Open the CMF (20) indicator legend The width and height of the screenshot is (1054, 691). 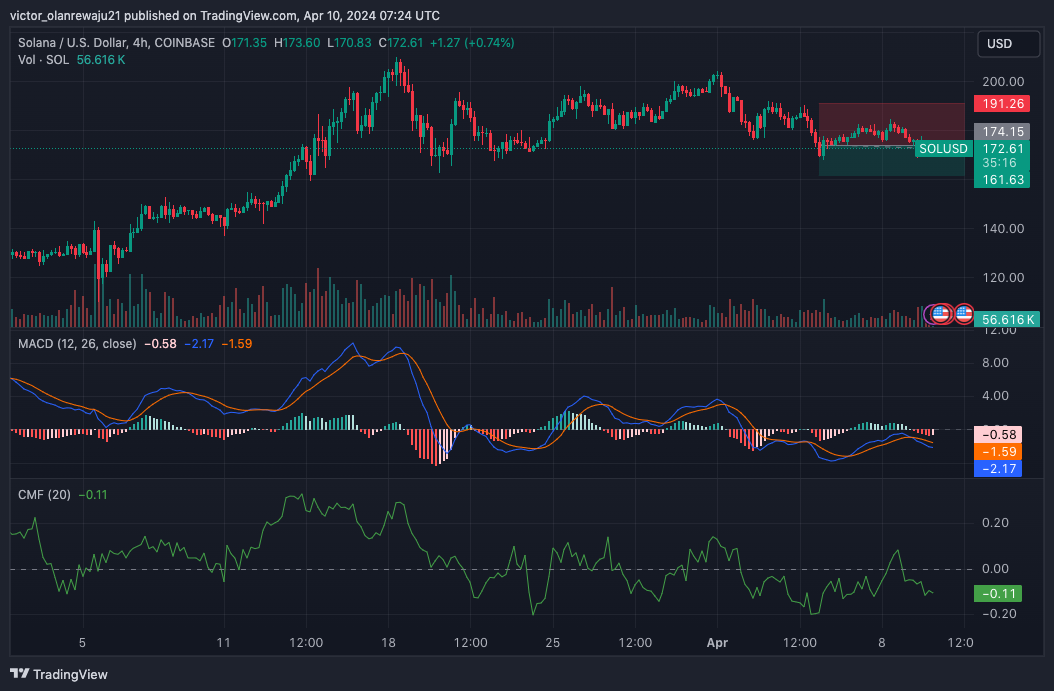coord(44,495)
